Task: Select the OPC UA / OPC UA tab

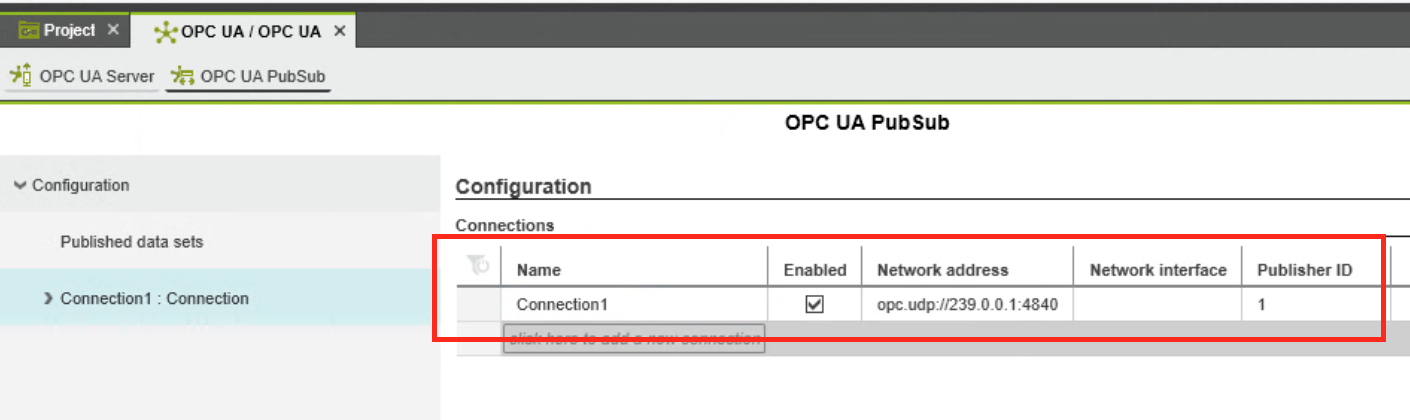Action: 244,31
